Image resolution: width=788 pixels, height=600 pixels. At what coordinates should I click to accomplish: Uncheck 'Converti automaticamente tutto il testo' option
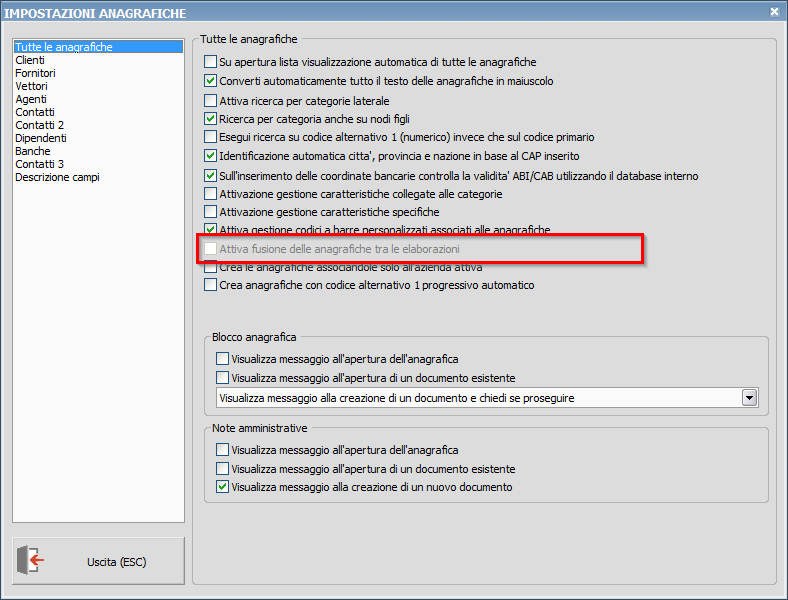pos(211,80)
